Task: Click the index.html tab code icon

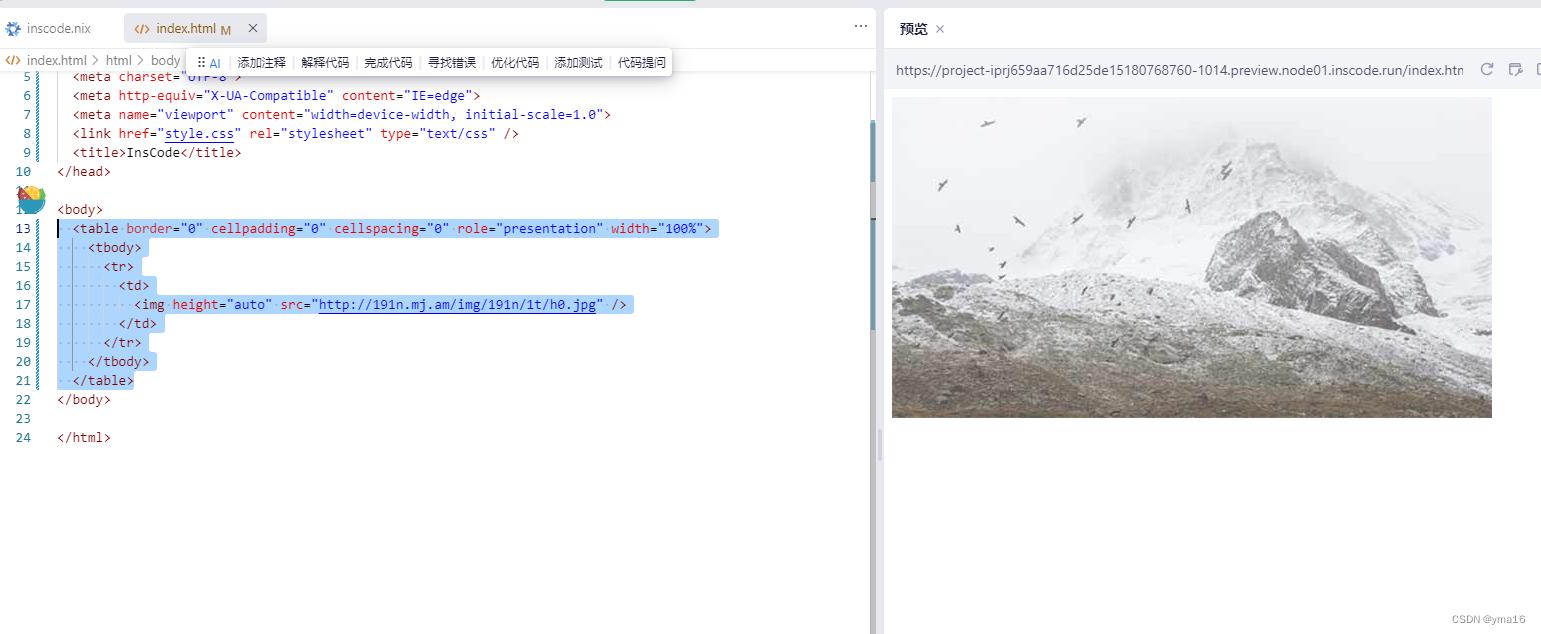Action: tap(142, 29)
